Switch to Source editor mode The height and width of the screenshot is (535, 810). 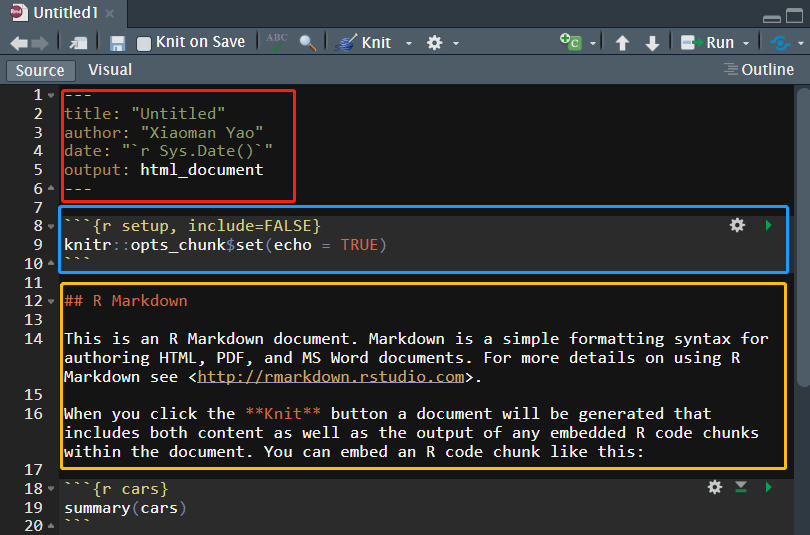point(40,70)
